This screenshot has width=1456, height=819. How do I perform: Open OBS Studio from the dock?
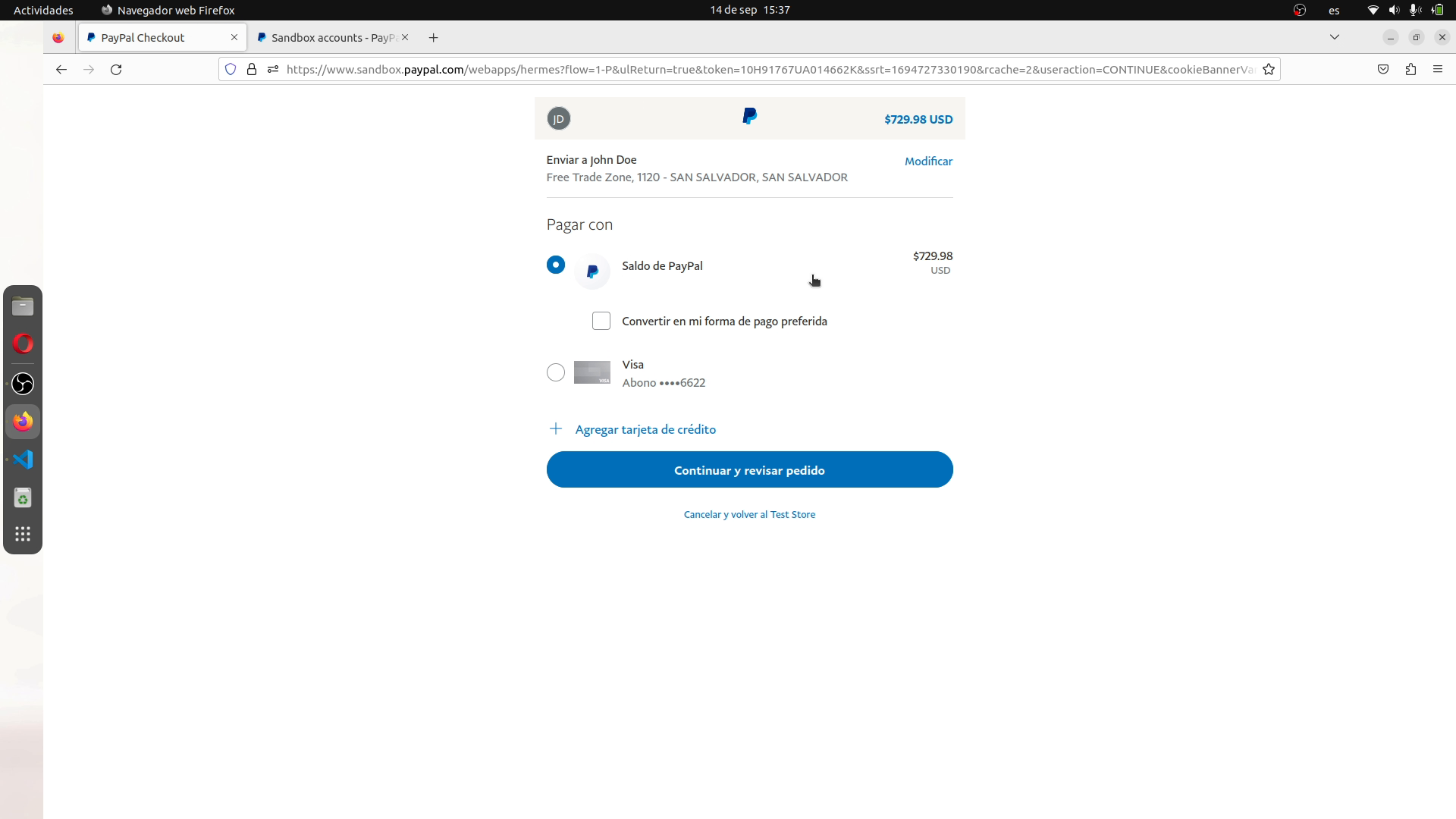click(23, 384)
